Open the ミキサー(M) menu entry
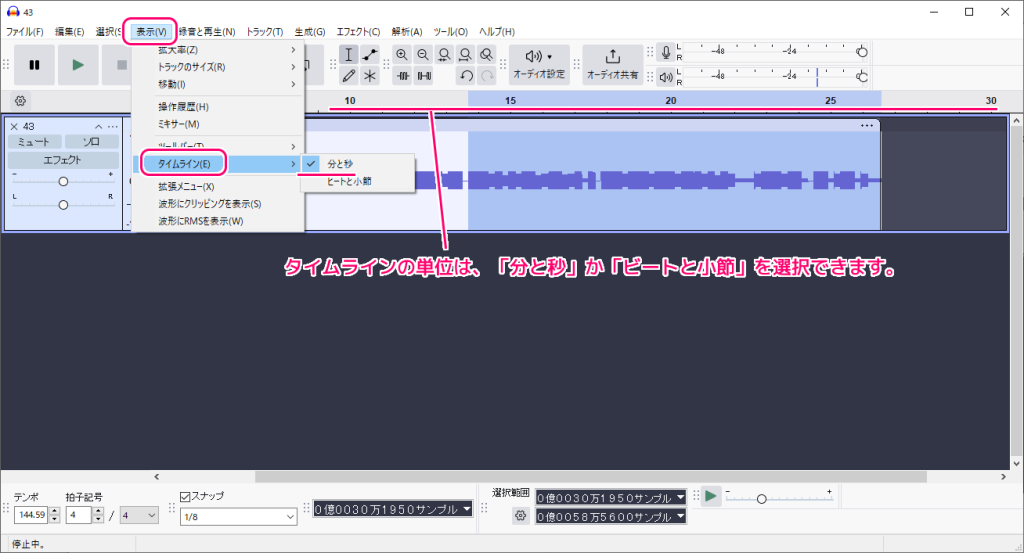This screenshot has height=553, width=1024. pyautogui.click(x=179, y=124)
